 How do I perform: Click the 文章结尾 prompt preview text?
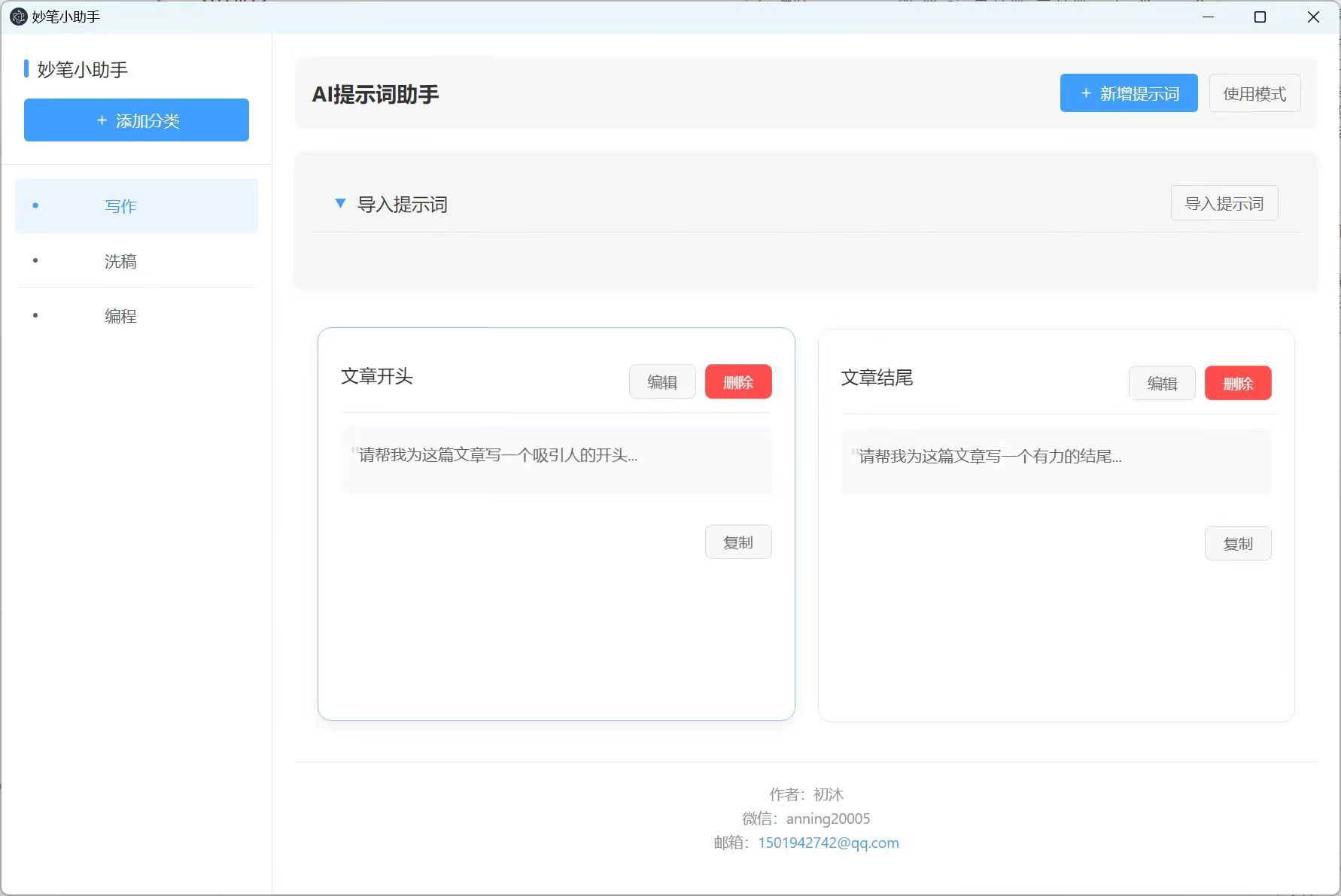click(990, 457)
